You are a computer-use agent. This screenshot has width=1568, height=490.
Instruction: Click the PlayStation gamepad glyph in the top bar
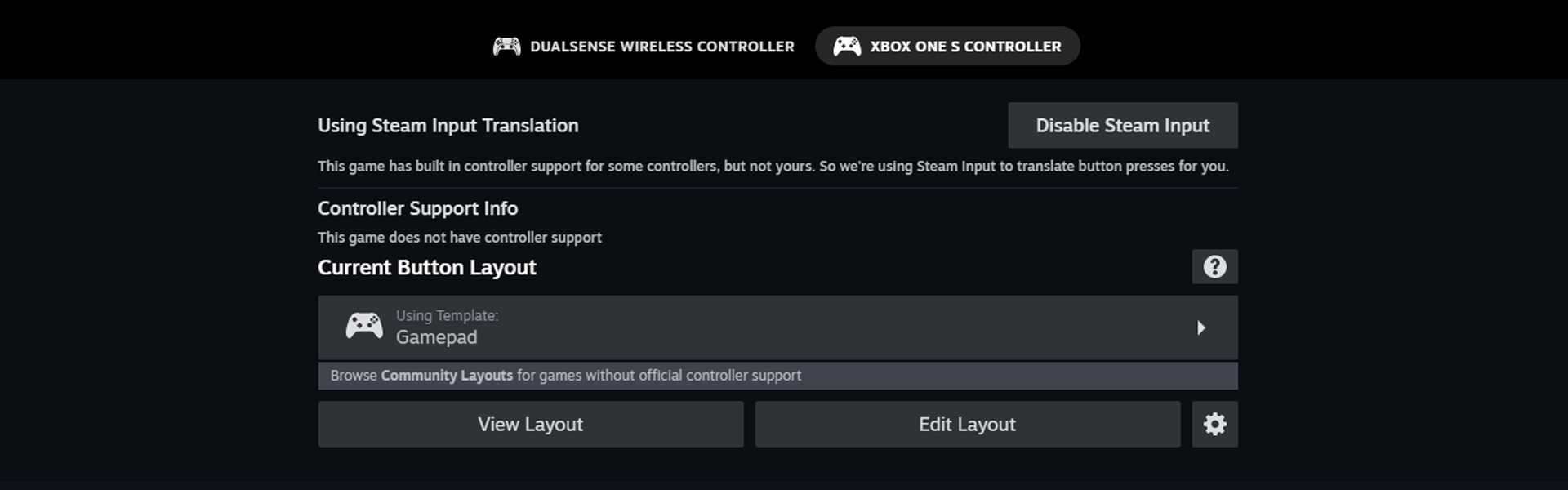pos(506,47)
